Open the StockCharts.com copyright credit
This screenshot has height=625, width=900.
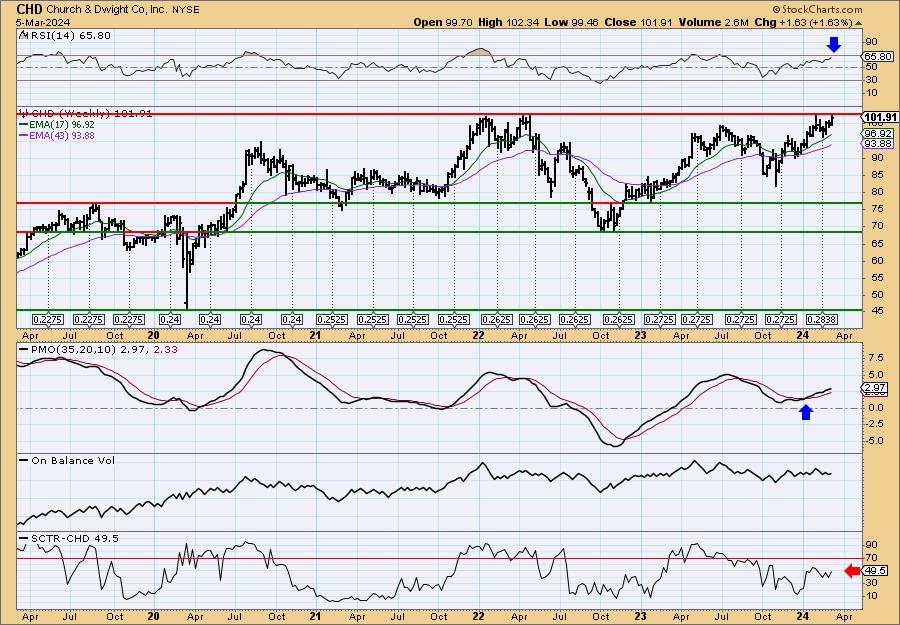tap(817, 9)
